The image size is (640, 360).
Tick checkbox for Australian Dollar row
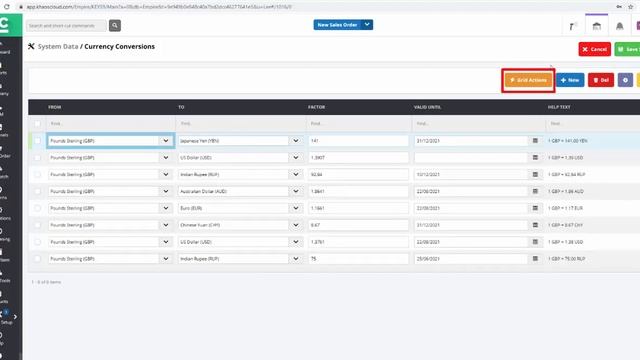tap(38, 191)
